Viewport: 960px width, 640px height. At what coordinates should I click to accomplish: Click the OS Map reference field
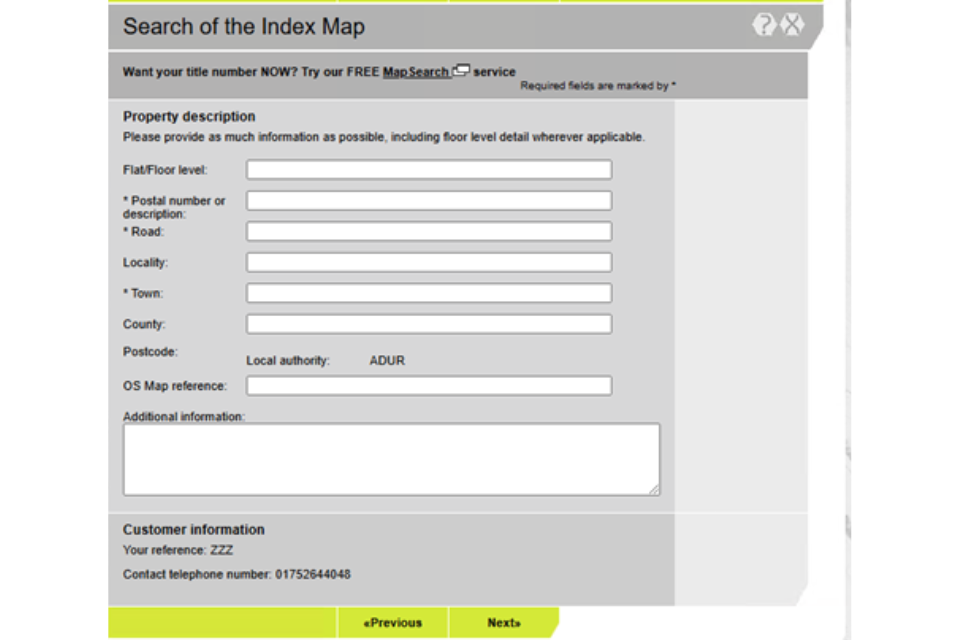click(x=429, y=386)
